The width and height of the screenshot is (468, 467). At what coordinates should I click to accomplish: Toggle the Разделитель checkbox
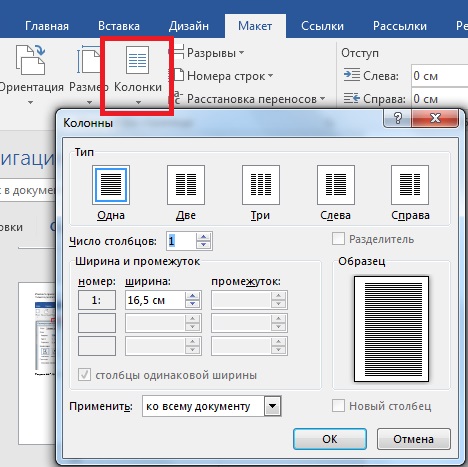tap(338, 239)
